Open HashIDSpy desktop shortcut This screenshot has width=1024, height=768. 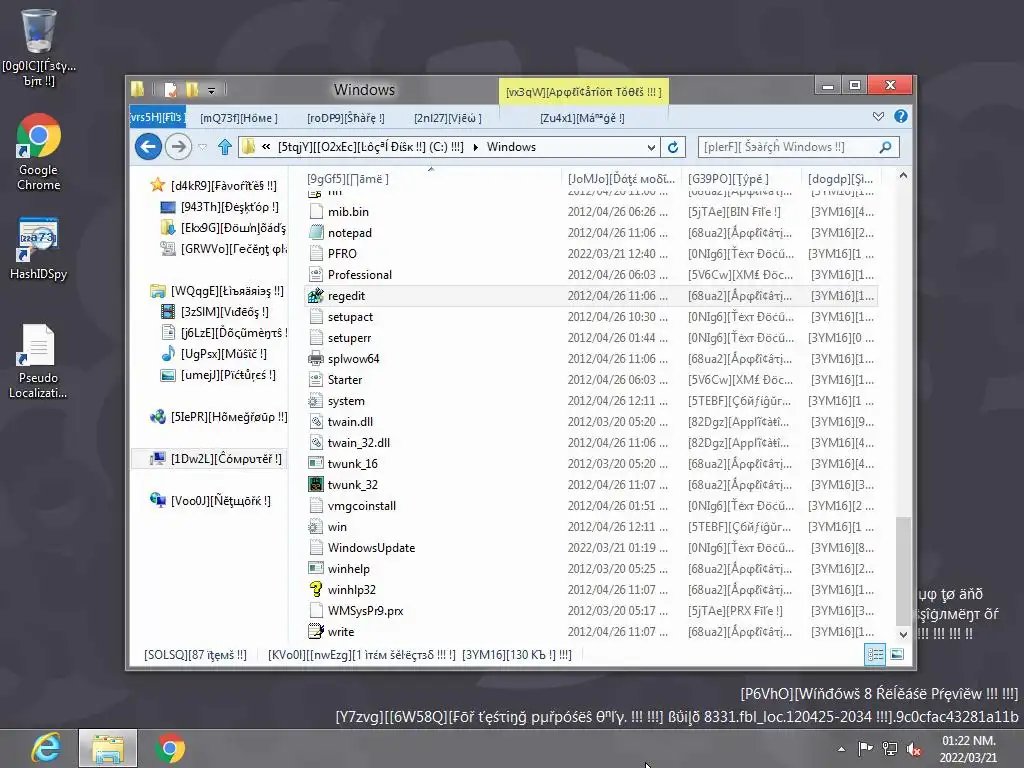39,249
